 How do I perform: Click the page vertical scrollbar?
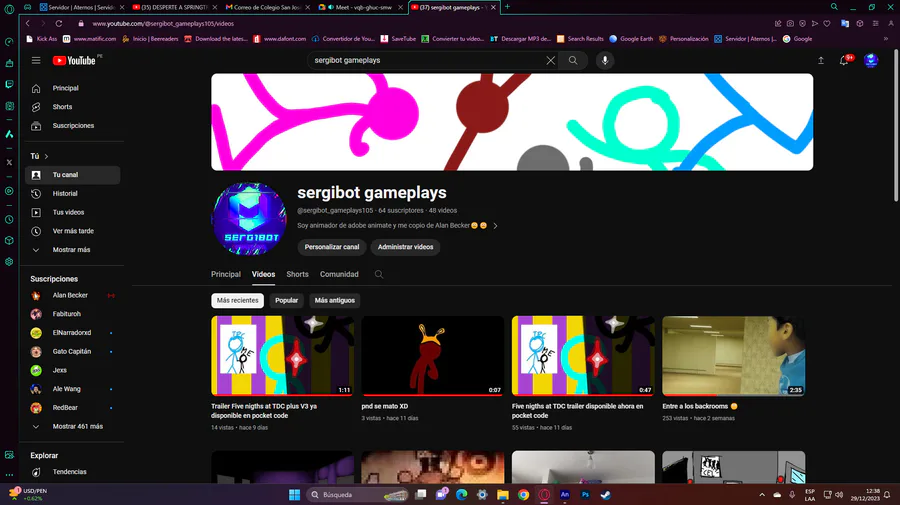(x=896, y=126)
